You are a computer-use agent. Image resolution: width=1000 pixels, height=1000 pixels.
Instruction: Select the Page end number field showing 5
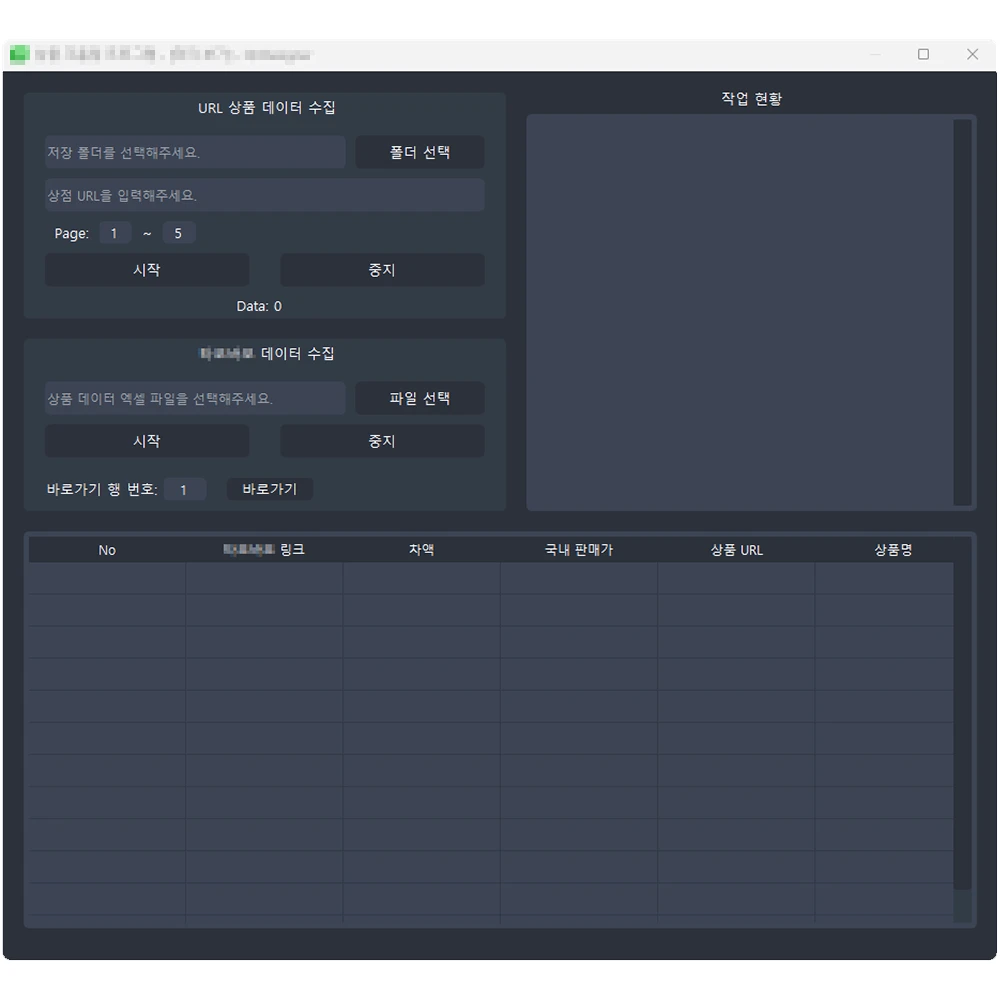179,234
